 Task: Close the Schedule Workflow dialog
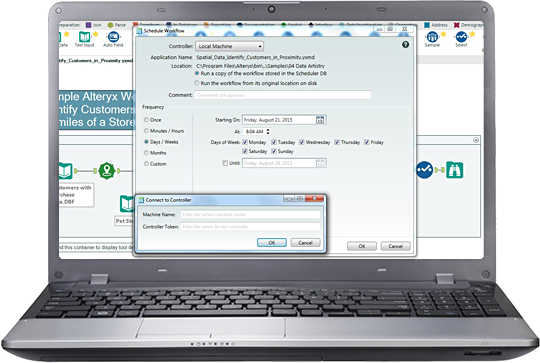pos(405,29)
